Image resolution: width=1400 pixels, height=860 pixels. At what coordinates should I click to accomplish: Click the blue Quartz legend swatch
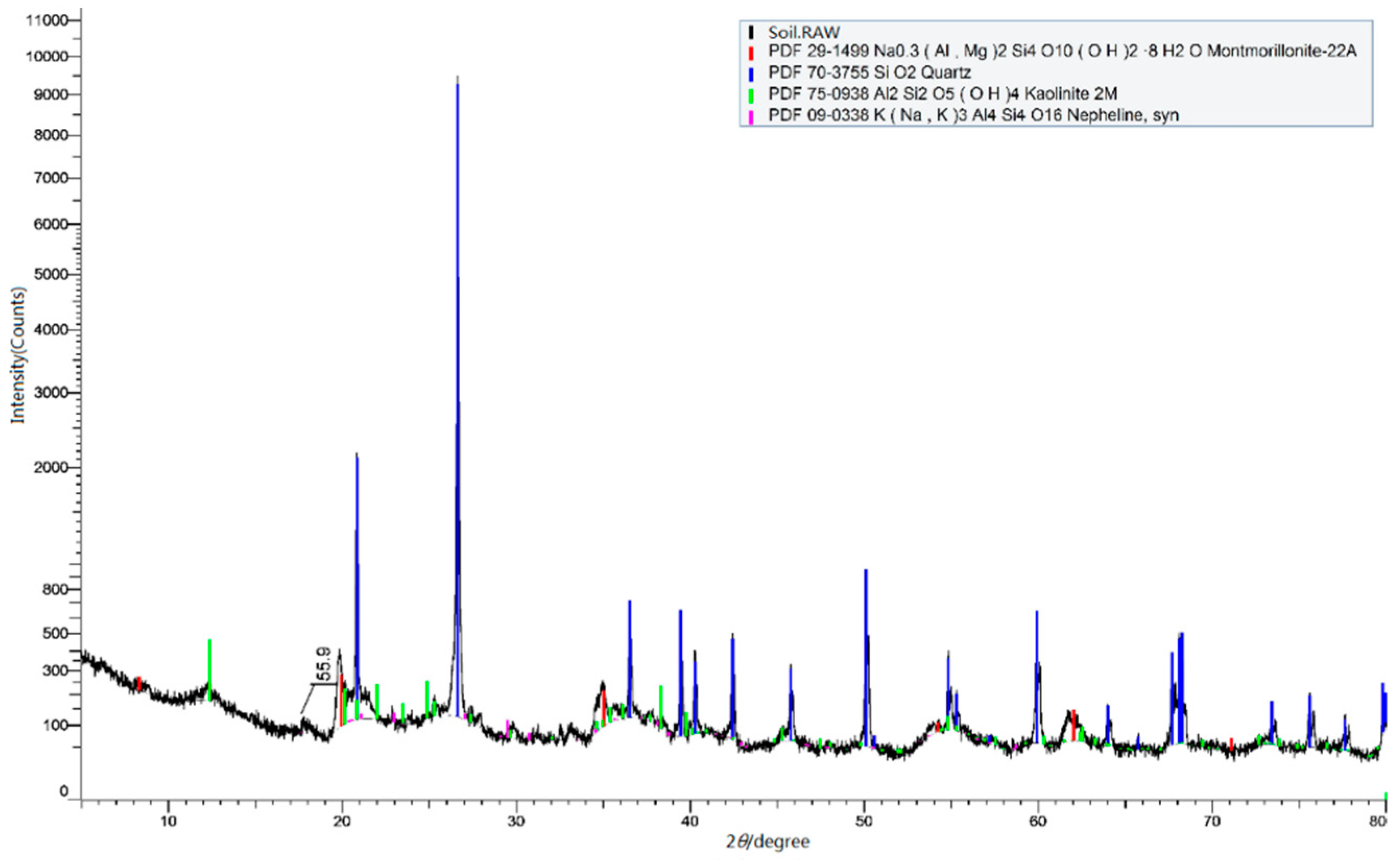point(752,74)
